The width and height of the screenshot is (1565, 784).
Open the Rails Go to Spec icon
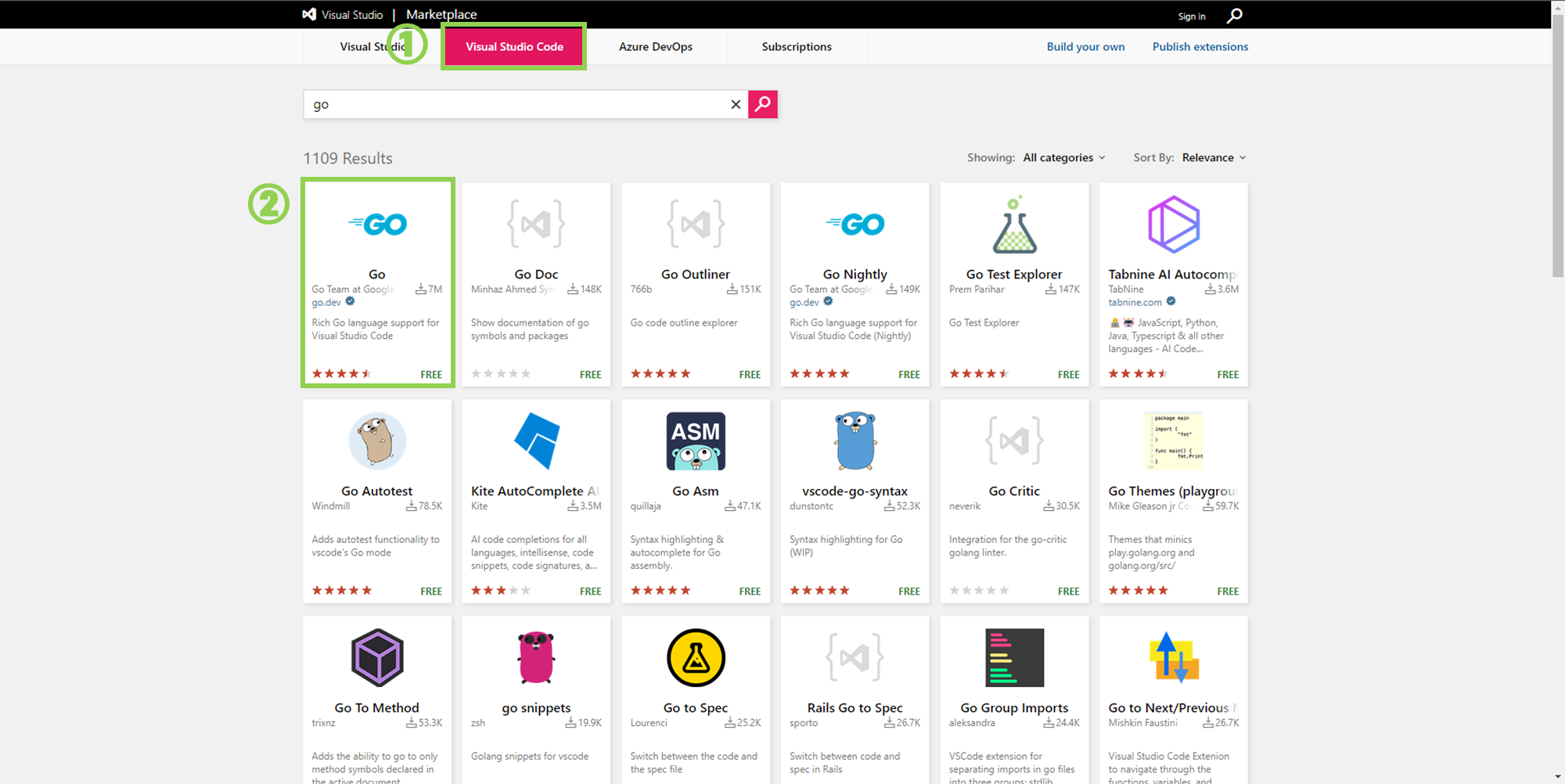854,658
